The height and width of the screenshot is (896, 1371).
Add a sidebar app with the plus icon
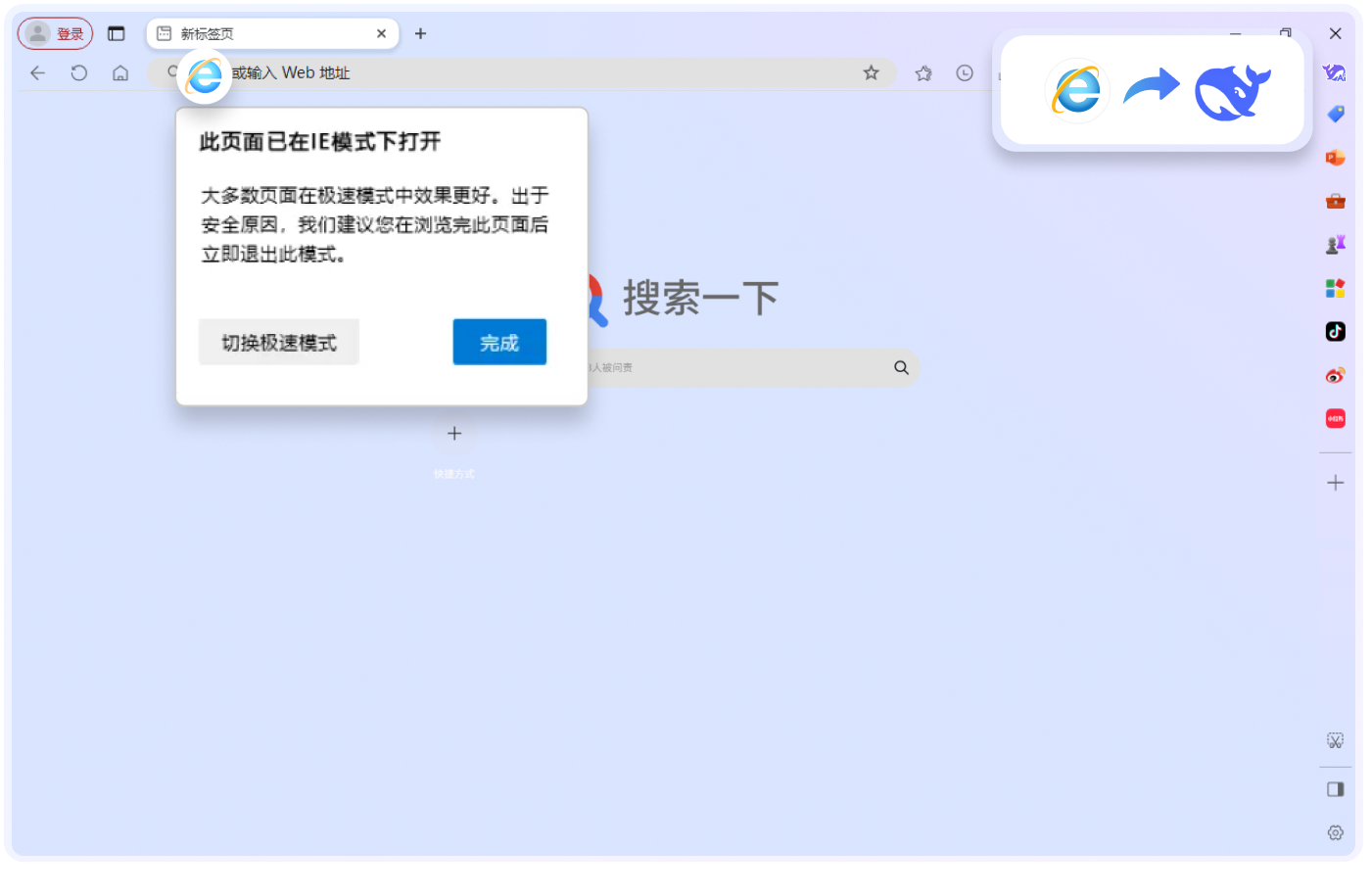point(1336,483)
